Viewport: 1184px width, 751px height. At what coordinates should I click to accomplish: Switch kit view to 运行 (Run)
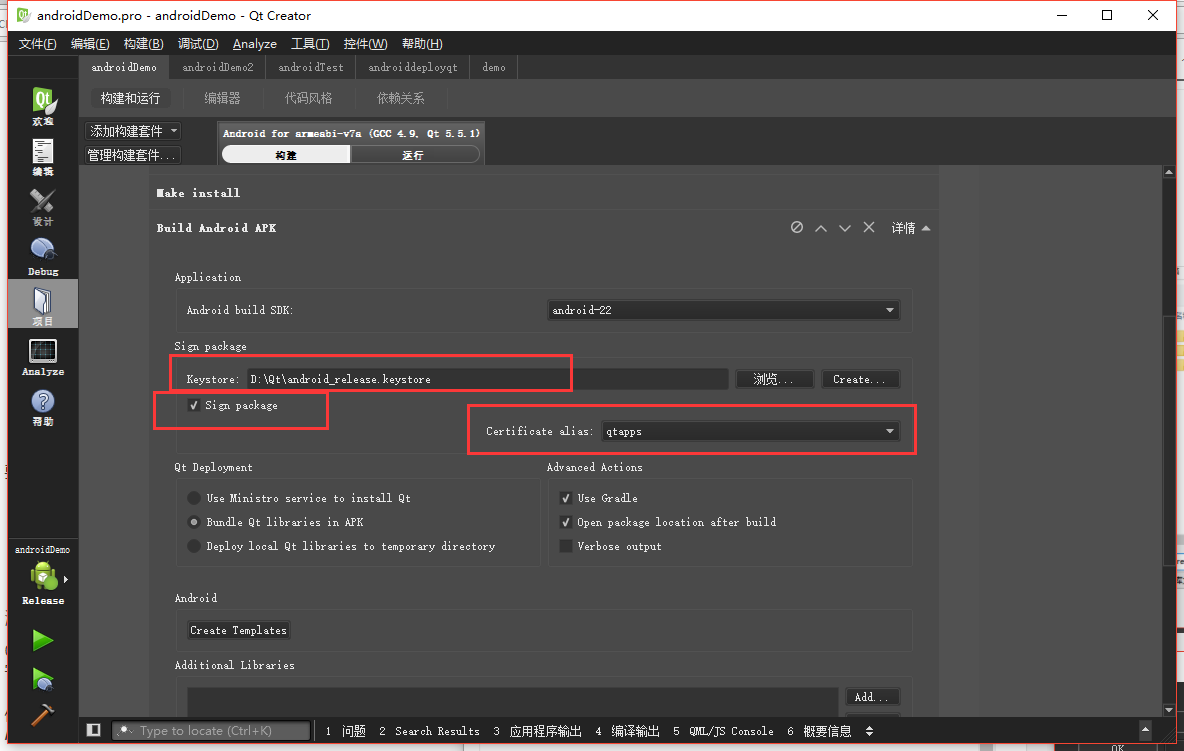[x=414, y=155]
